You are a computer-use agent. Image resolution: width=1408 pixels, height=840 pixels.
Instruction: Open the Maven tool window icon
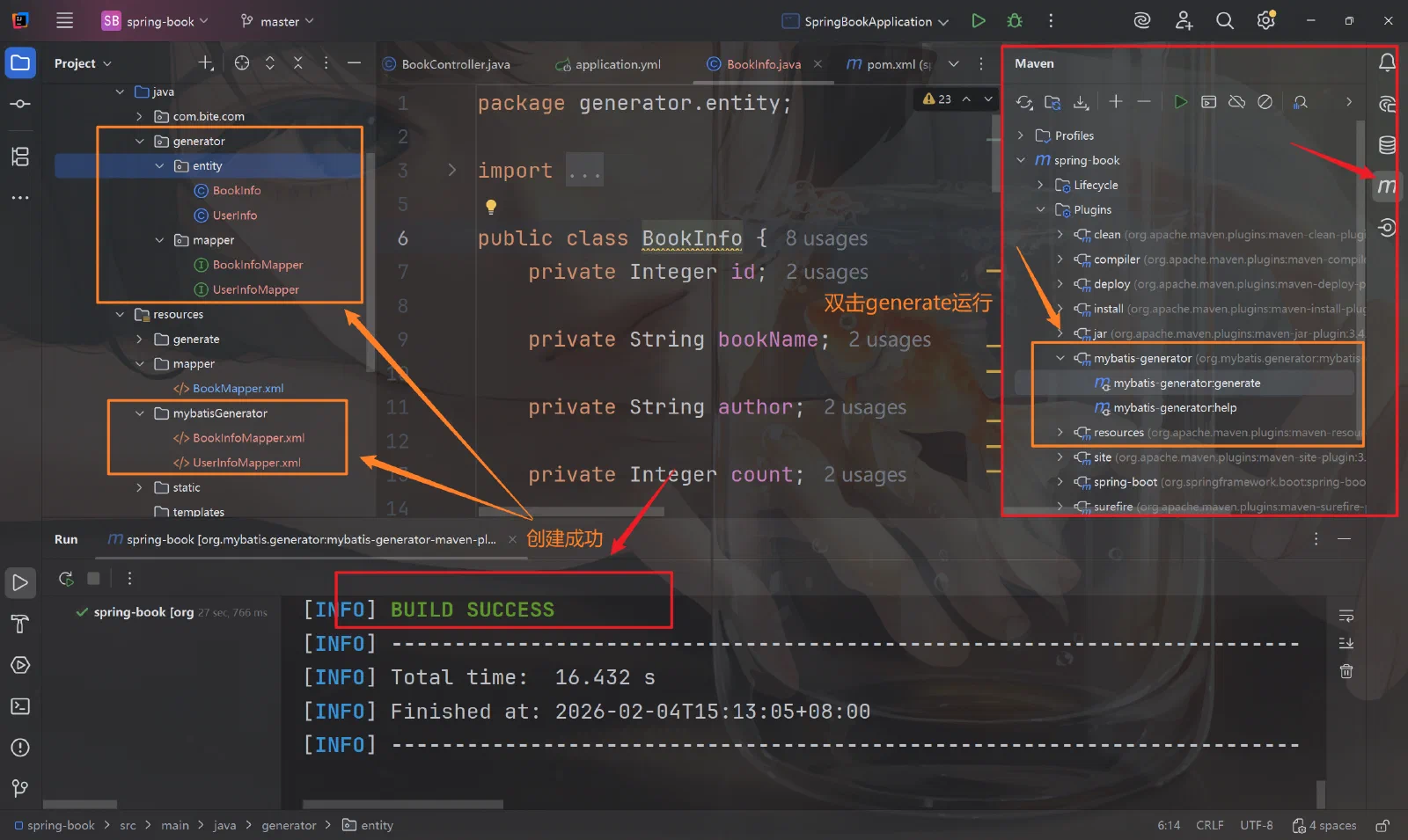[x=1387, y=186]
